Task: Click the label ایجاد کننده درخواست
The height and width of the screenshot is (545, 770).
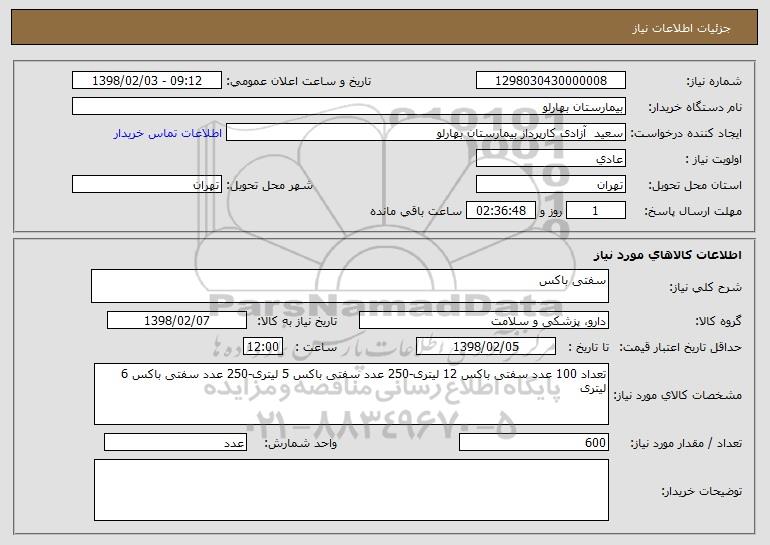Action: pyautogui.click(x=686, y=133)
